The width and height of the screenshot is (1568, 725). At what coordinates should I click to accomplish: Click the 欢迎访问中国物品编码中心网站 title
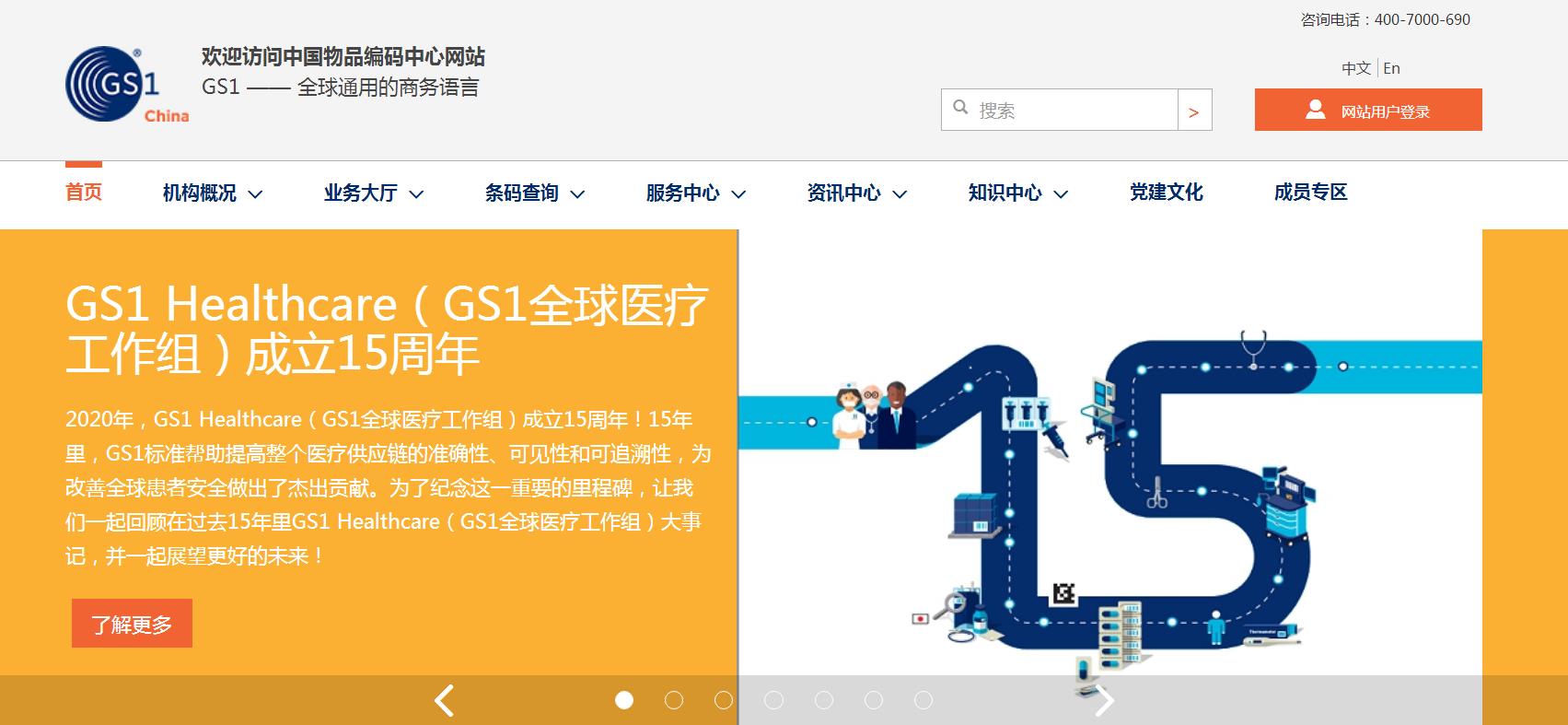[343, 57]
